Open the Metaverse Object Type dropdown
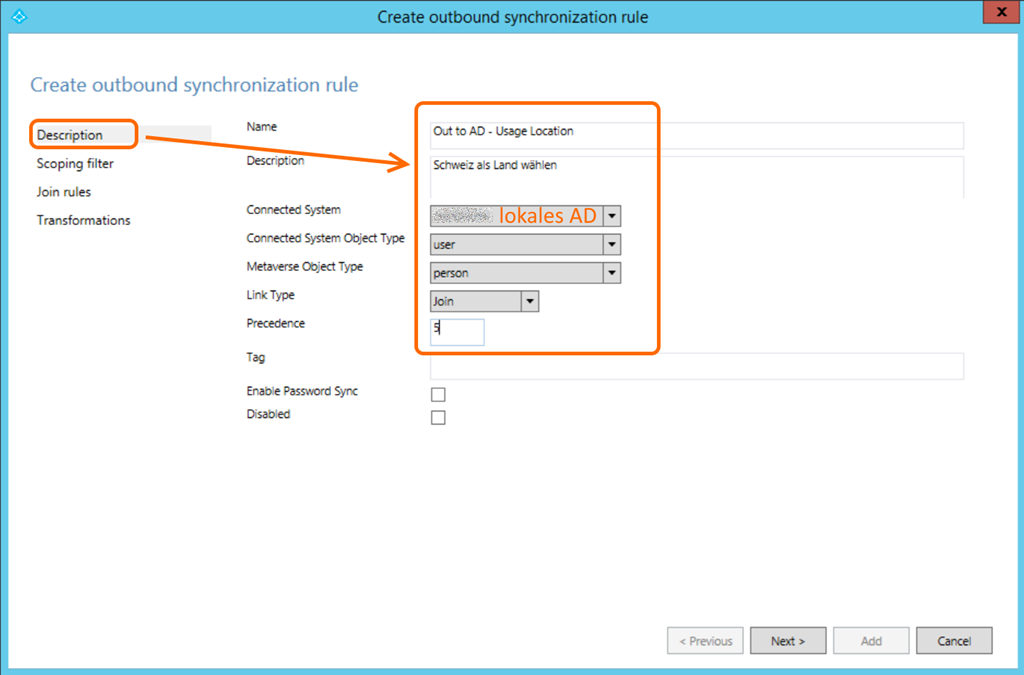 [x=612, y=273]
